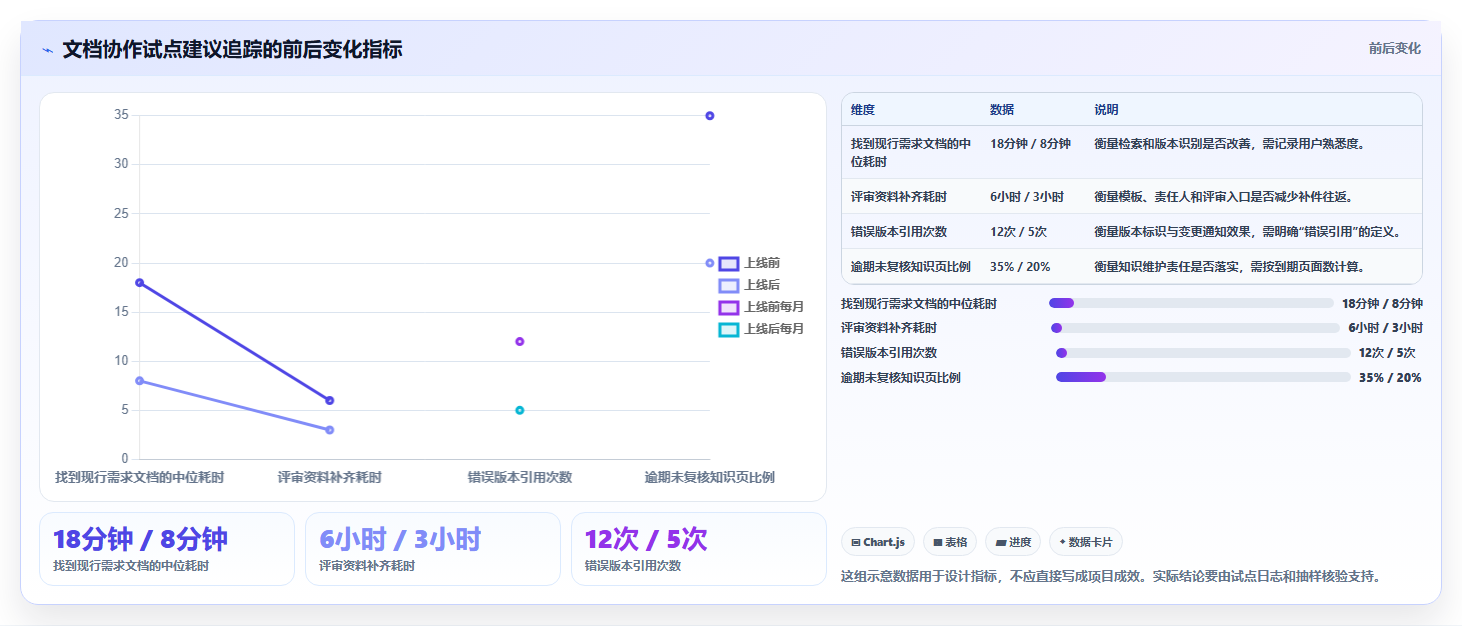Click the purple point at 错误版本引用次数
Image resolution: width=1462 pixels, height=626 pixels.
click(520, 342)
